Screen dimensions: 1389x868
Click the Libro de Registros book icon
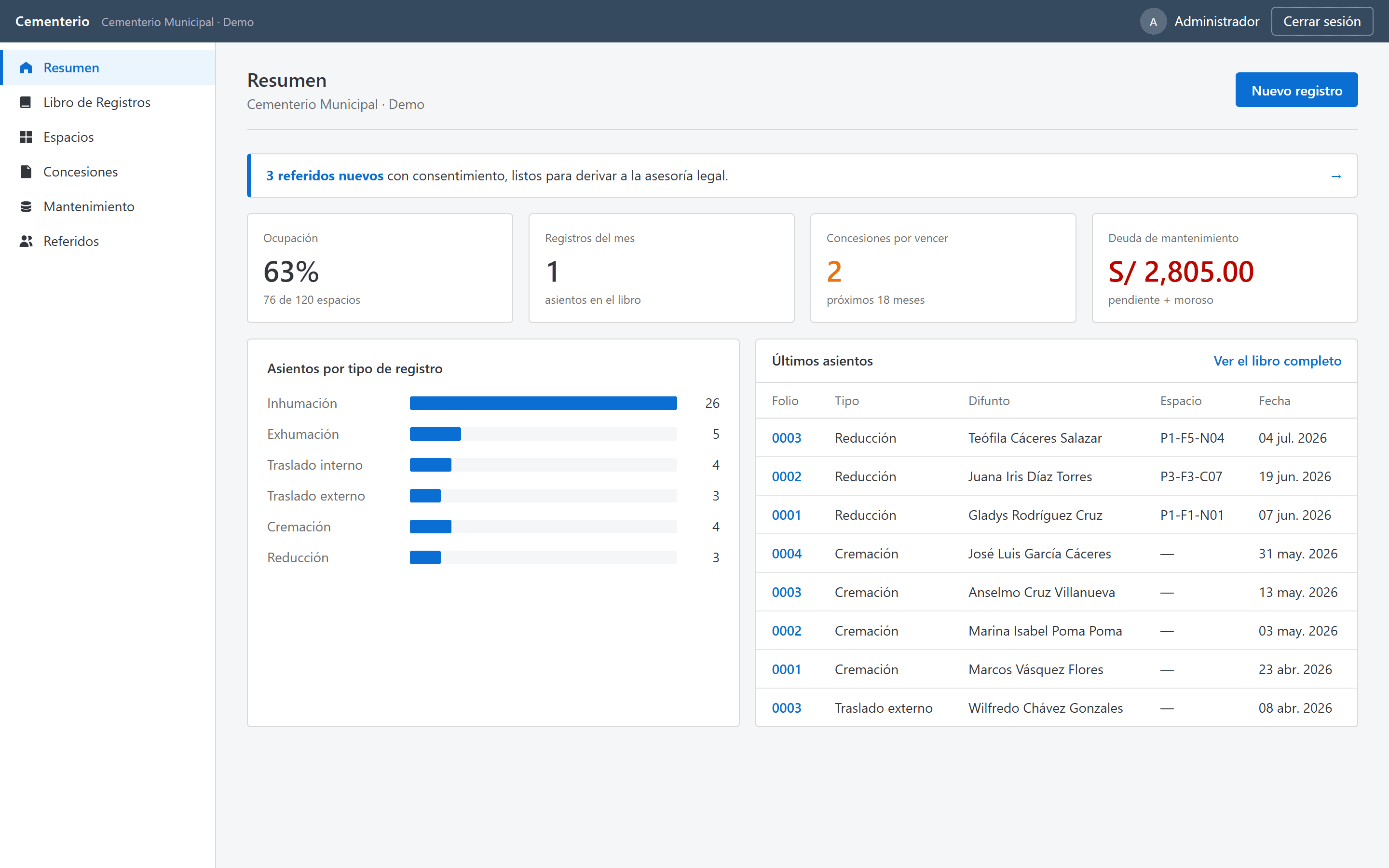pyautogui.click(x=26, y=102)
